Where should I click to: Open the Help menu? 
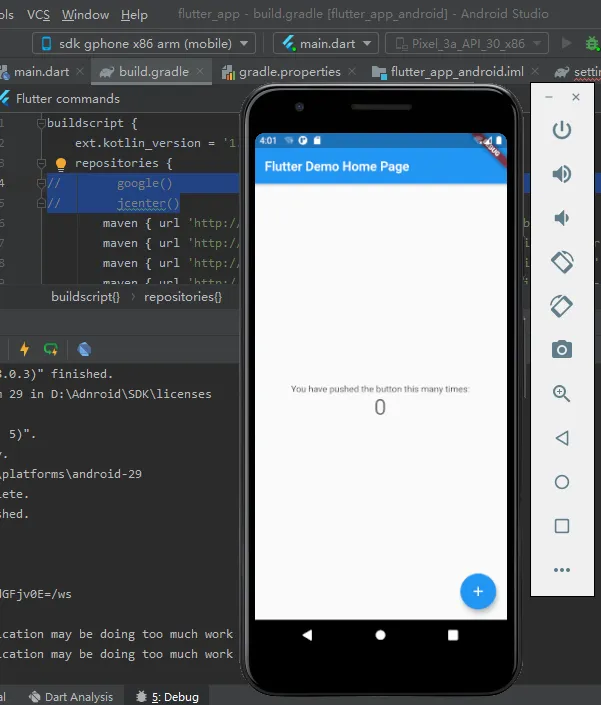pos(134,14)
